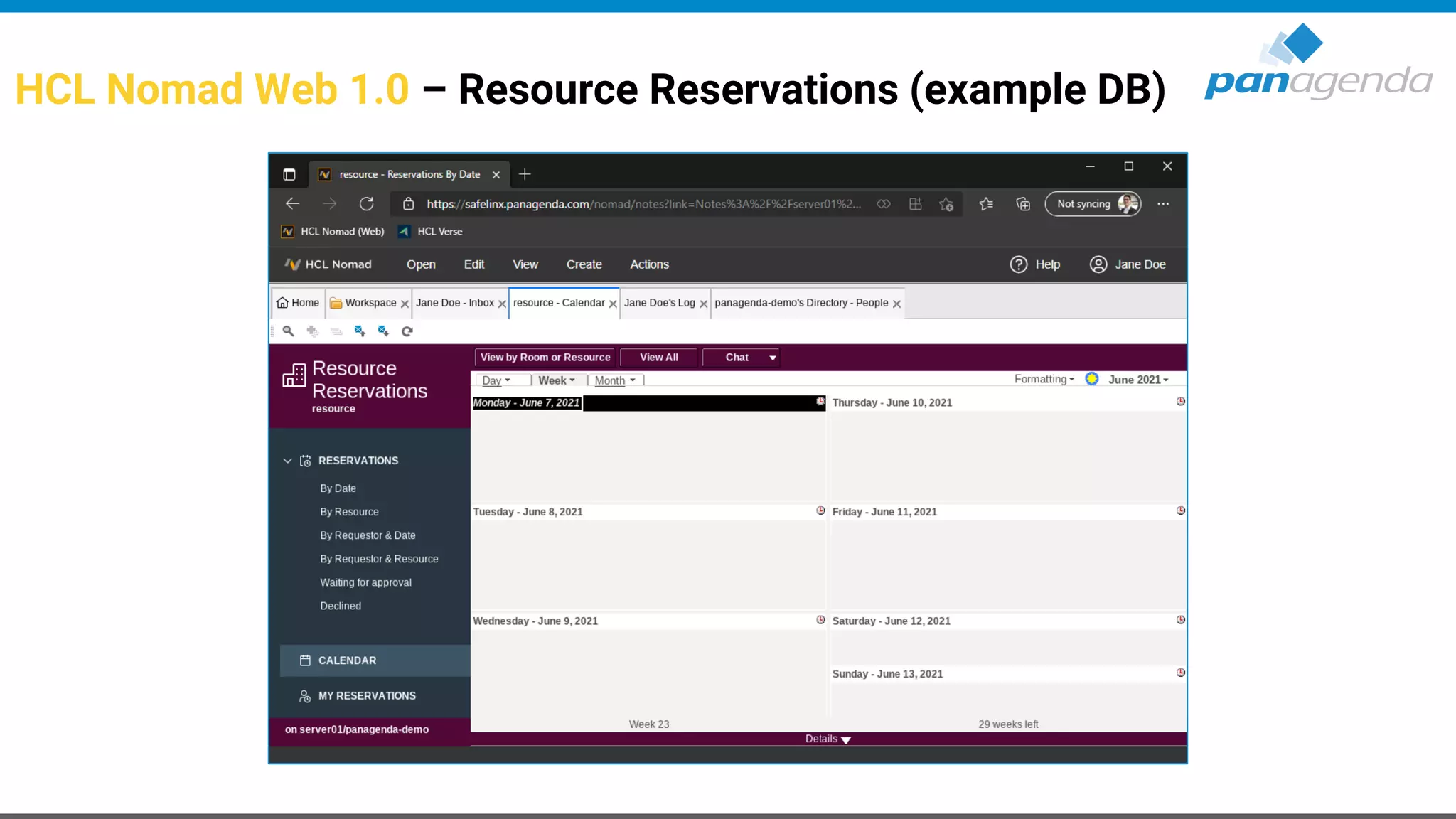Click the clock icon on Wednesday June 9
This screenshot has width=1456, height=819.
[820, 620]
